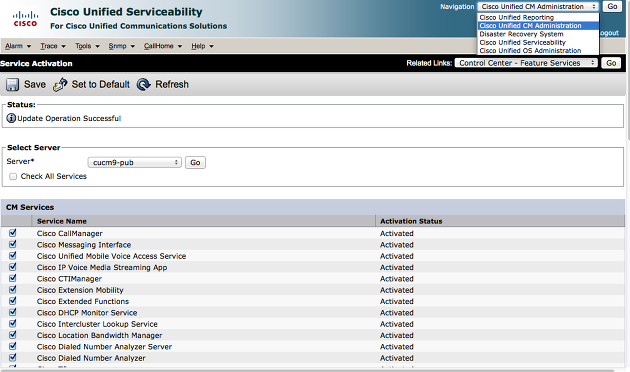Viewport: 630px width, 372px height.
Task: Click Go button next to Related Links
Action: click(x=611, y=63)
